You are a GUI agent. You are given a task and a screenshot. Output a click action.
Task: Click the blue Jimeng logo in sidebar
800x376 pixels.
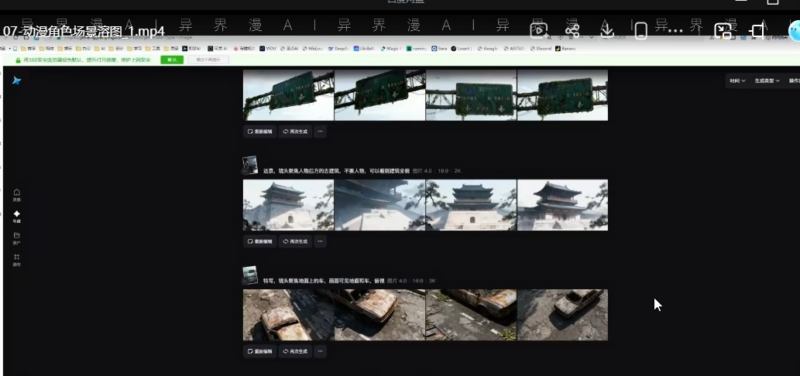pos(17,81)
